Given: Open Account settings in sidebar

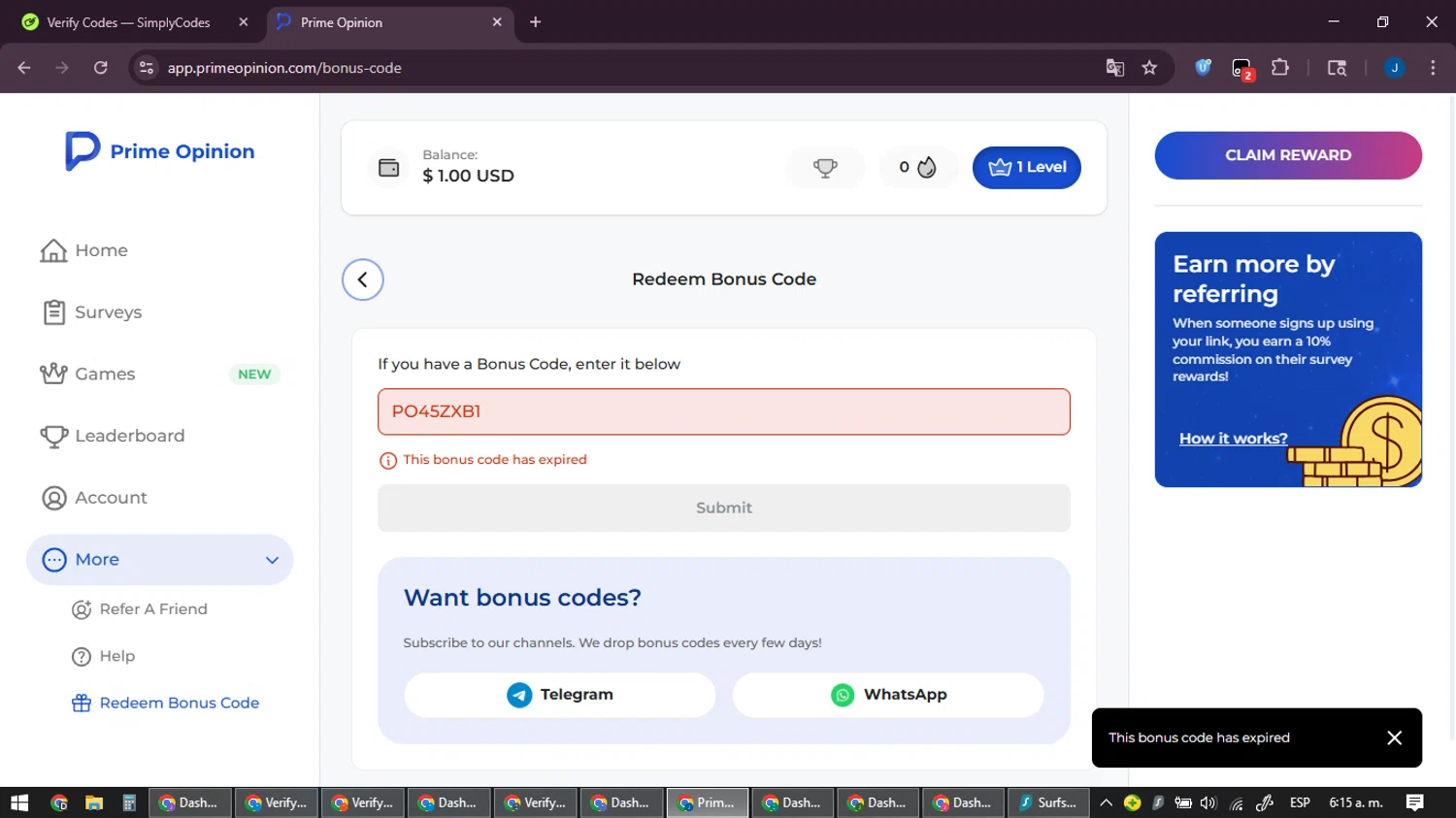Looking at the screenshot, I should pyautogui.click(x=94, y=498).
